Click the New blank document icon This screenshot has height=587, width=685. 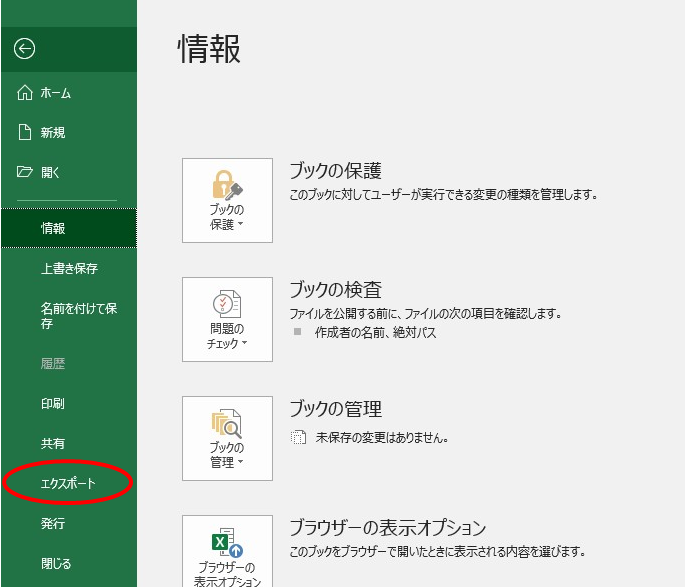[25, 132]
